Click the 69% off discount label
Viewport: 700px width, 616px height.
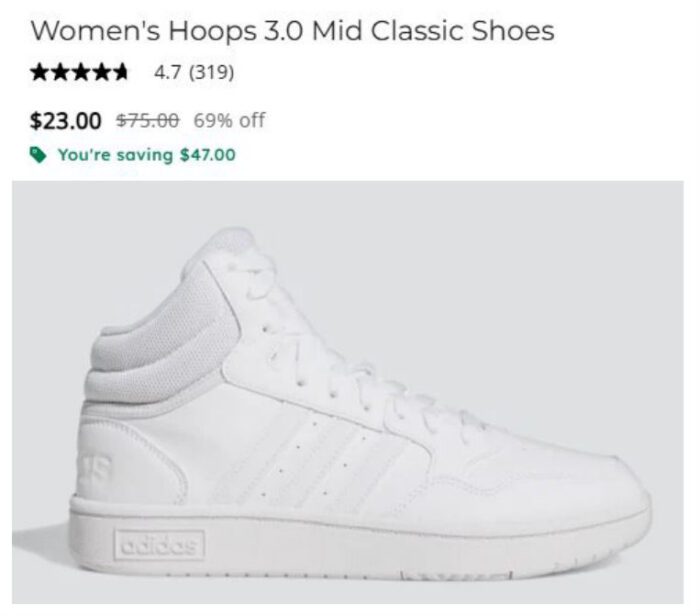[229, 121]
